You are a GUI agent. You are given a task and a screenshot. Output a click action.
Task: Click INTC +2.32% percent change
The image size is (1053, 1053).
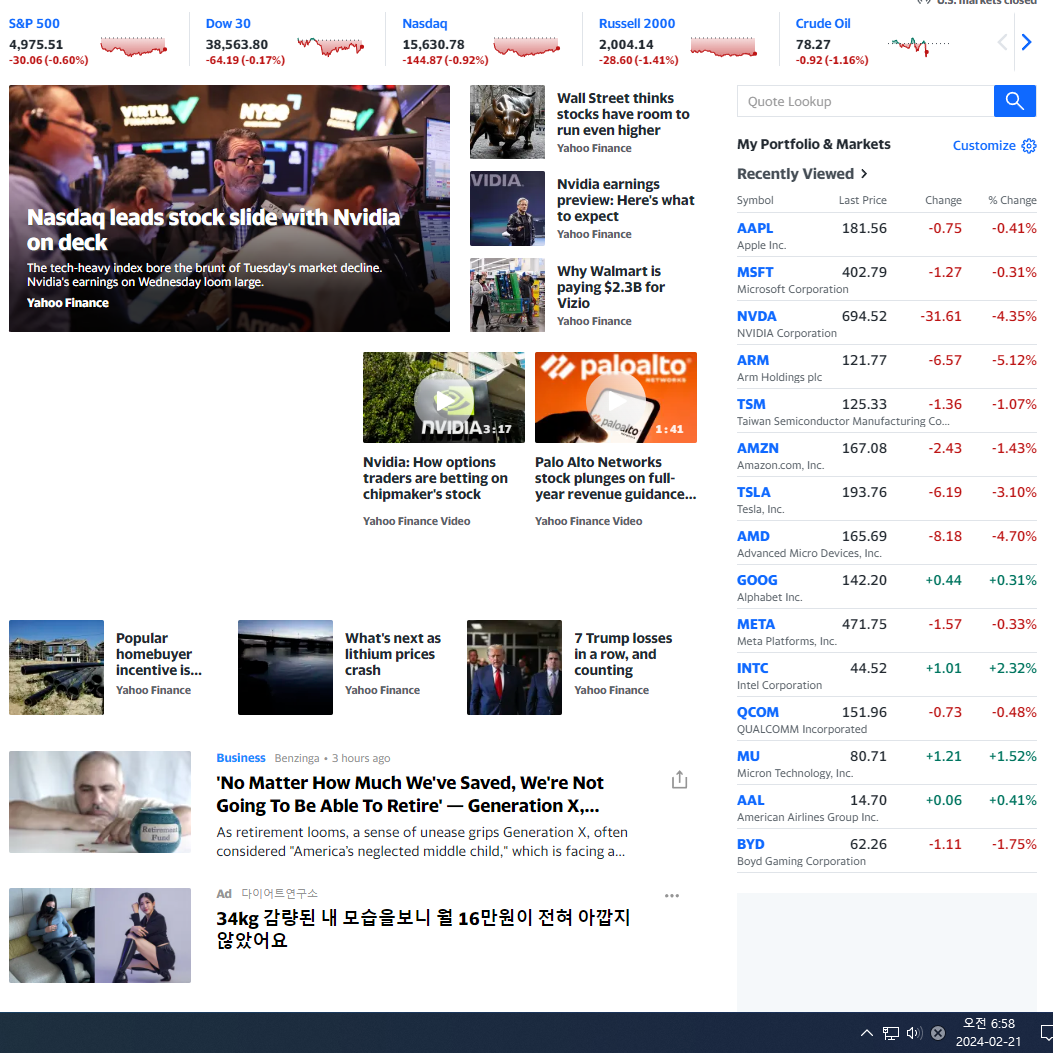(x=1013, y=668)
